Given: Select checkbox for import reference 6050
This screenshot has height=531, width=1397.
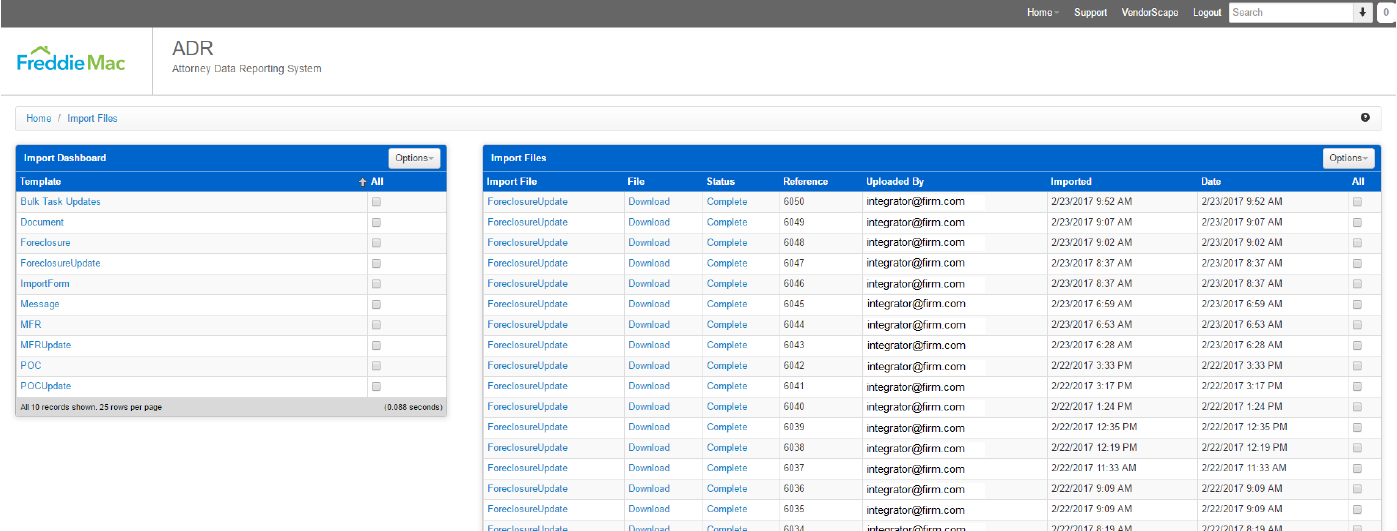Looking at the screenshot, I should coord(1357,202).
